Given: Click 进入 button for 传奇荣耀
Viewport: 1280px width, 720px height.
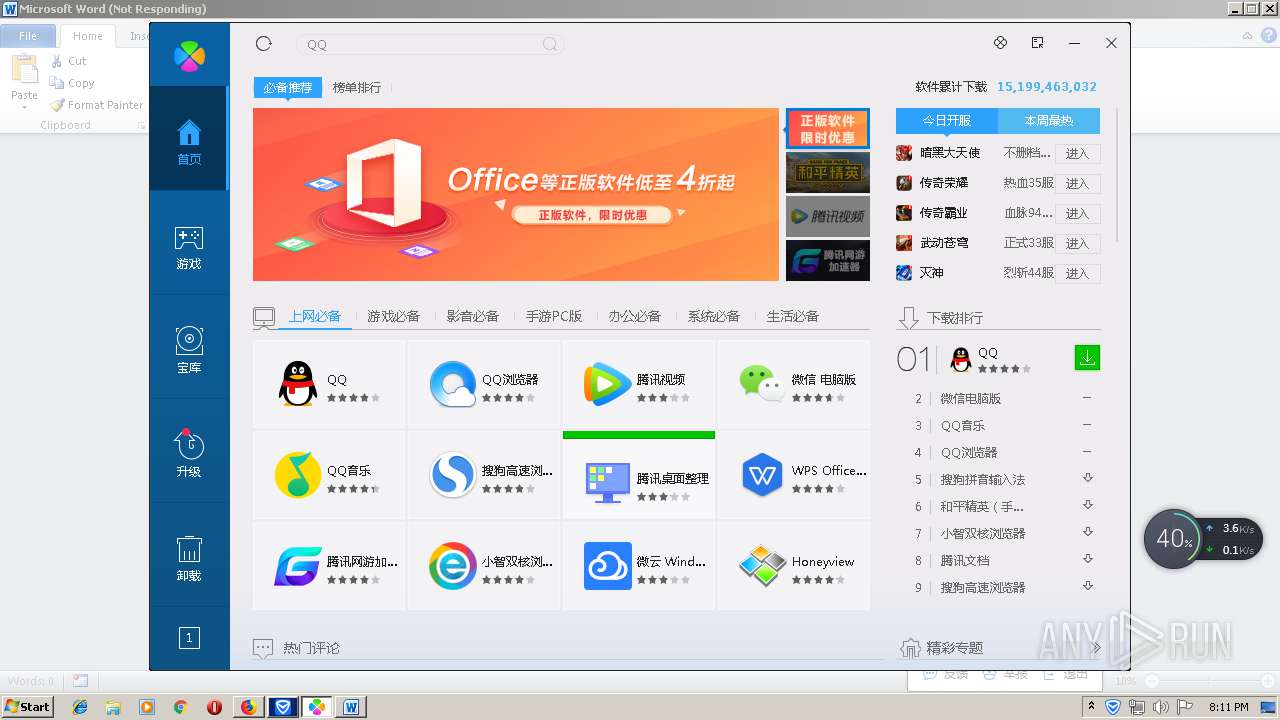Looking at the screenshot, I should pyautogui.click(x=1077, y=183).
